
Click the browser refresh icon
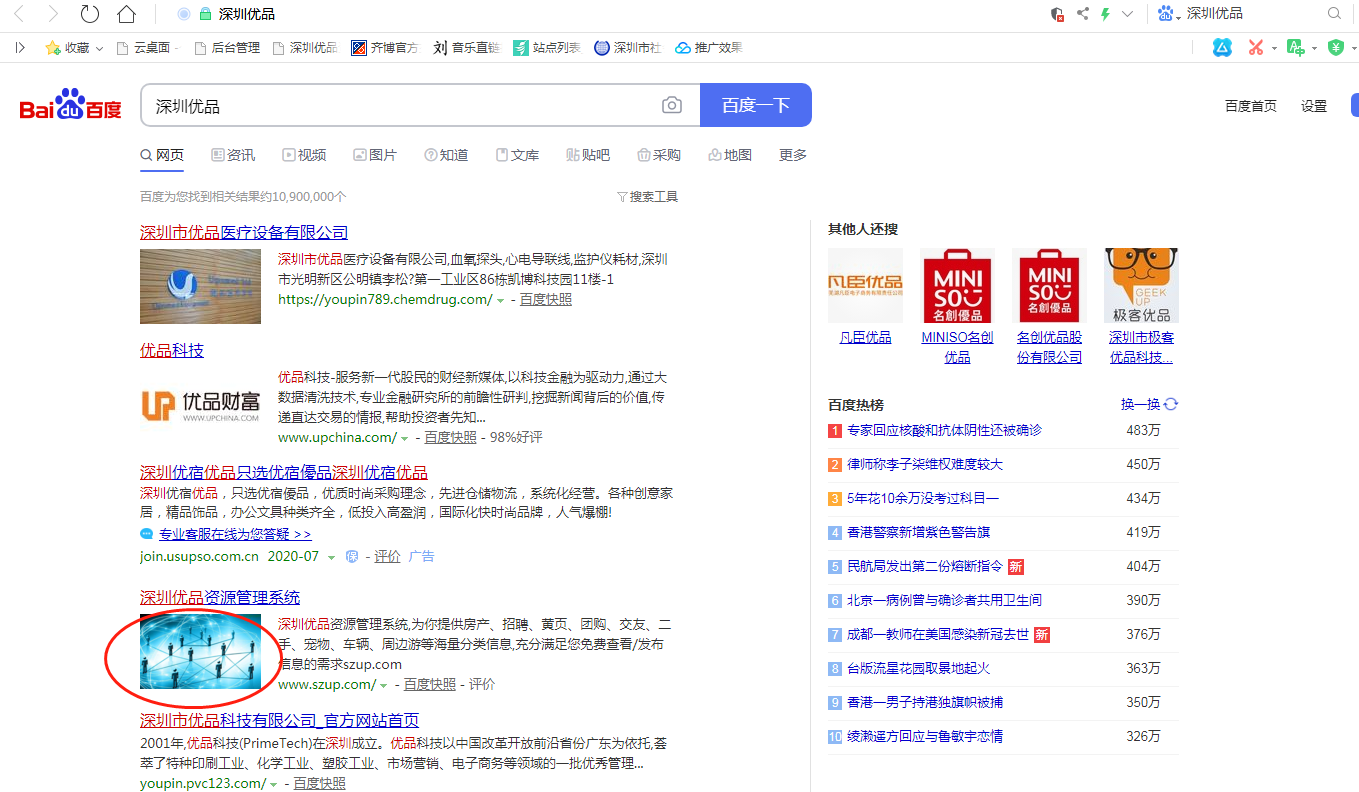coord(90,14)
